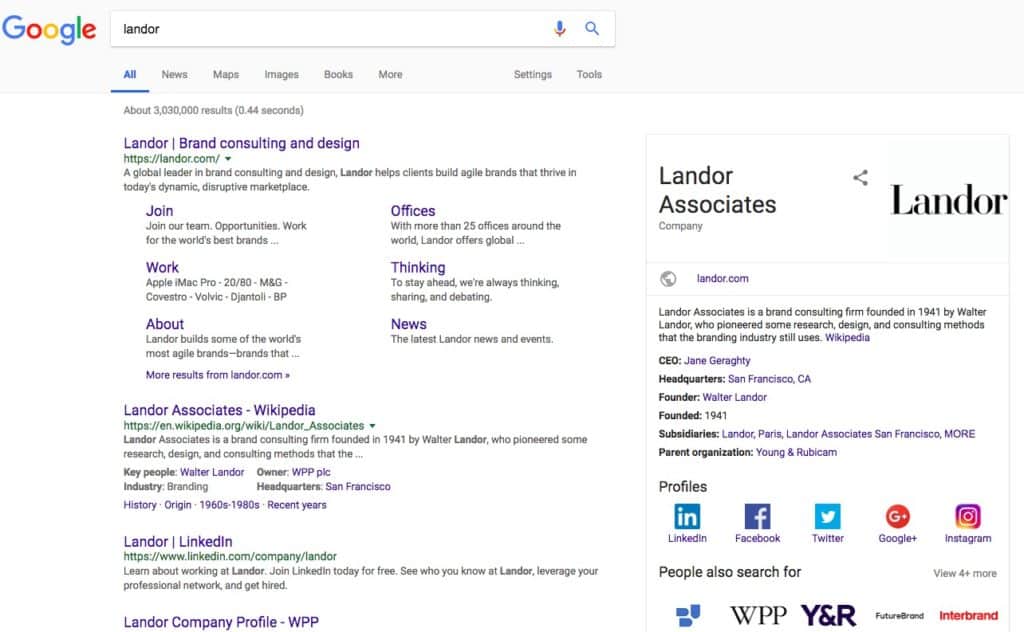Screen dimensions: 1024x632
Task: Switch to the All results tab
Action: point(130,74)
